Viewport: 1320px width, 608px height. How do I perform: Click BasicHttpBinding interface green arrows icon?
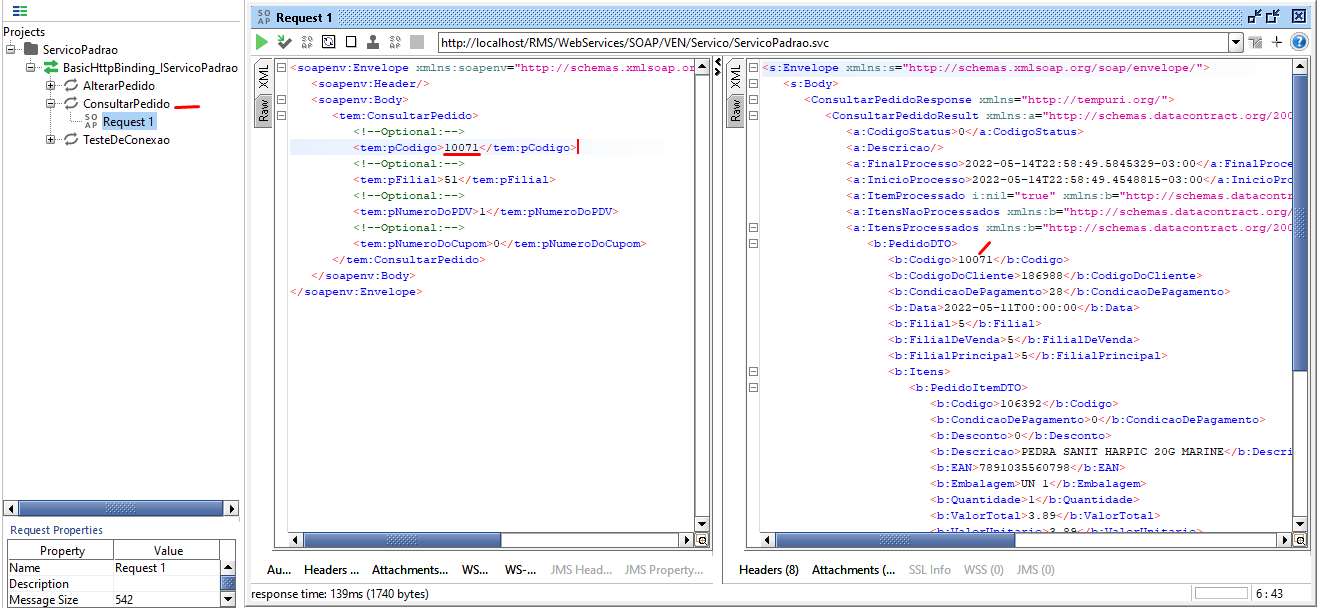(51, 67)
